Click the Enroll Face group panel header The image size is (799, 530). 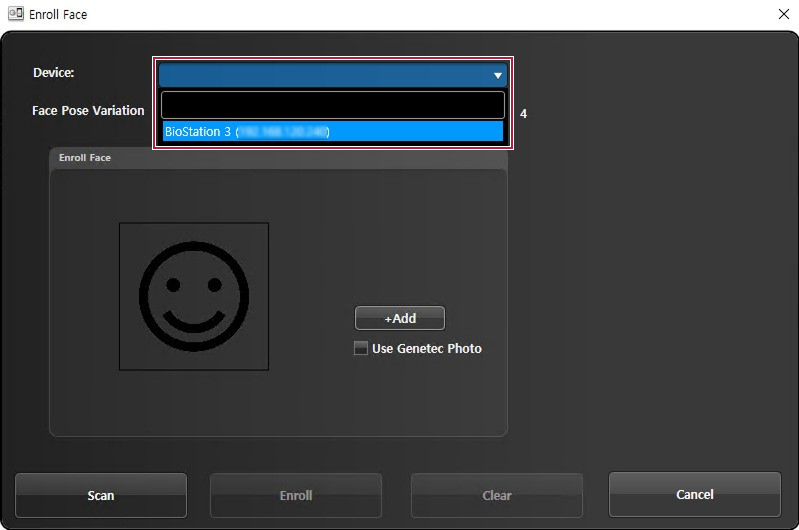tap(85, 158)
